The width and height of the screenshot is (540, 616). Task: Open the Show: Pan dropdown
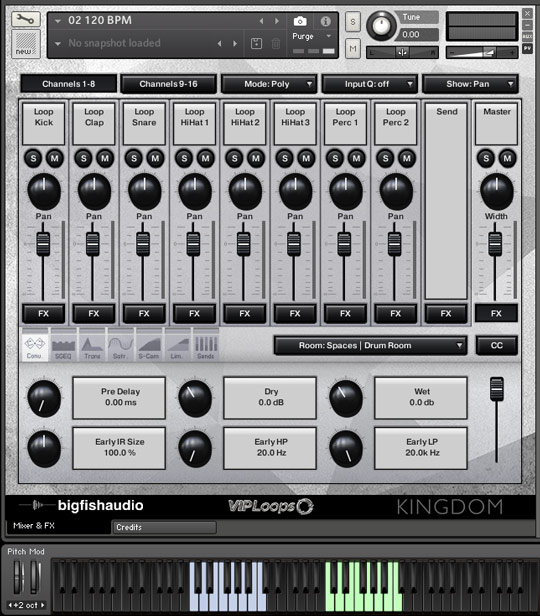470,84
